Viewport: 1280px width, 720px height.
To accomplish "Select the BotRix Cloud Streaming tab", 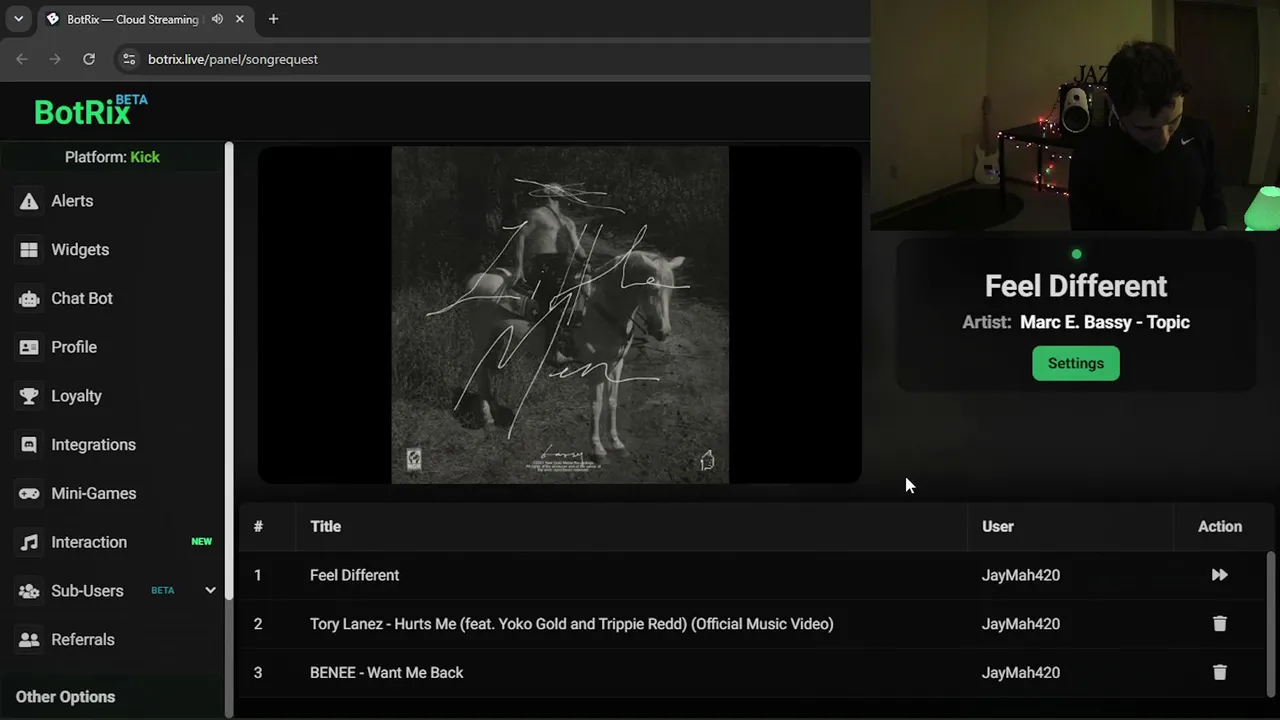I will (145, 19).
